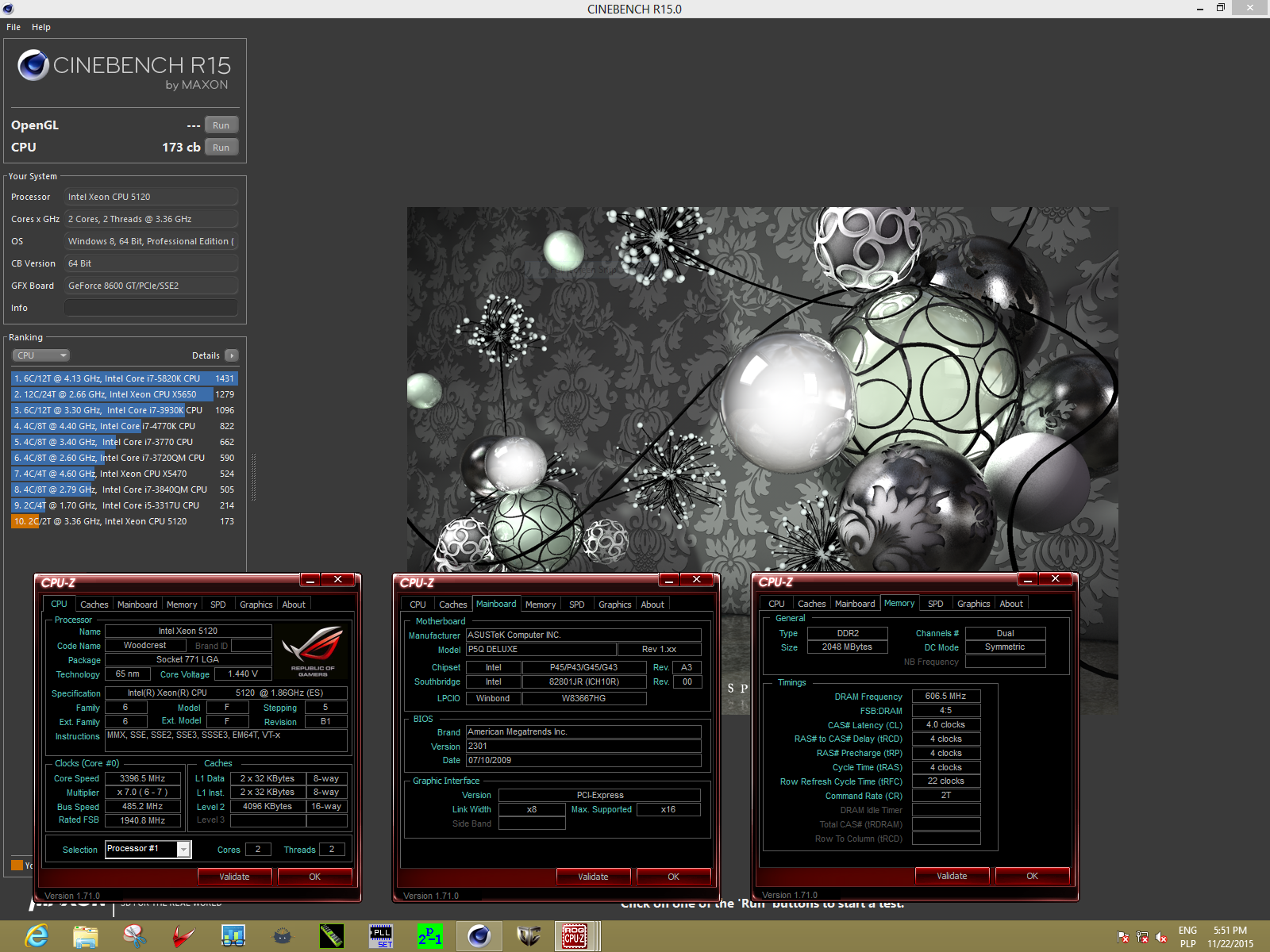Viewport: 1270px width, 952px height.
Task: Click the GFX Board field GeForce 8600 GT
Action: [151, 286]
